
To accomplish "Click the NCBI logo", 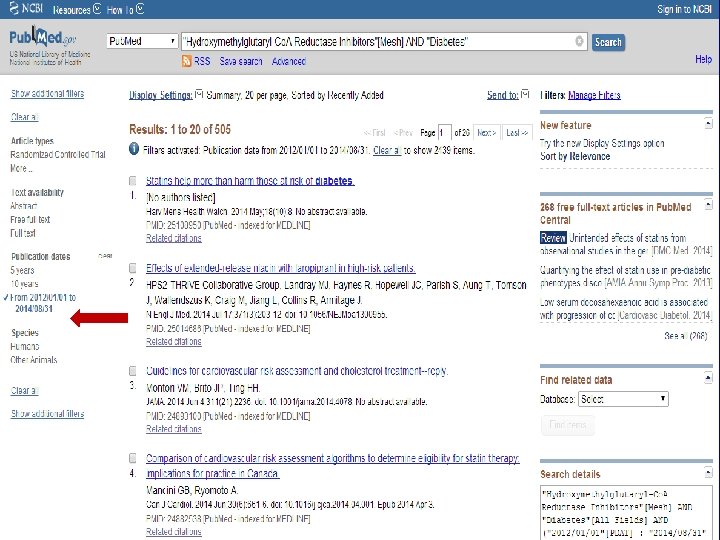I will click(x=26, y=8).
